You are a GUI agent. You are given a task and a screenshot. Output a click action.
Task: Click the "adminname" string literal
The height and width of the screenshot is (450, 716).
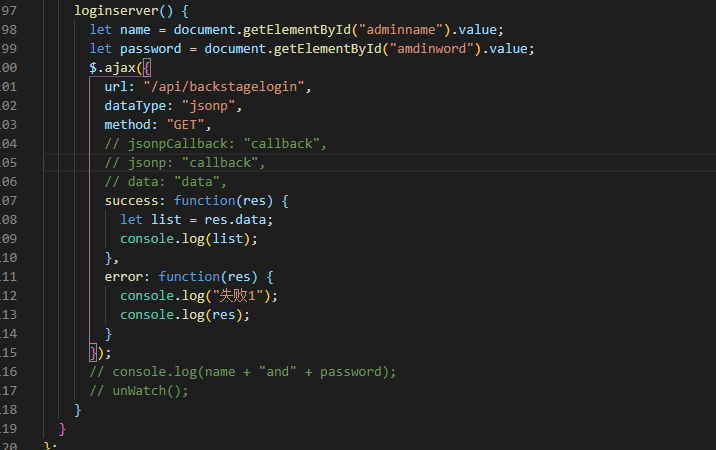pos(401,30)
